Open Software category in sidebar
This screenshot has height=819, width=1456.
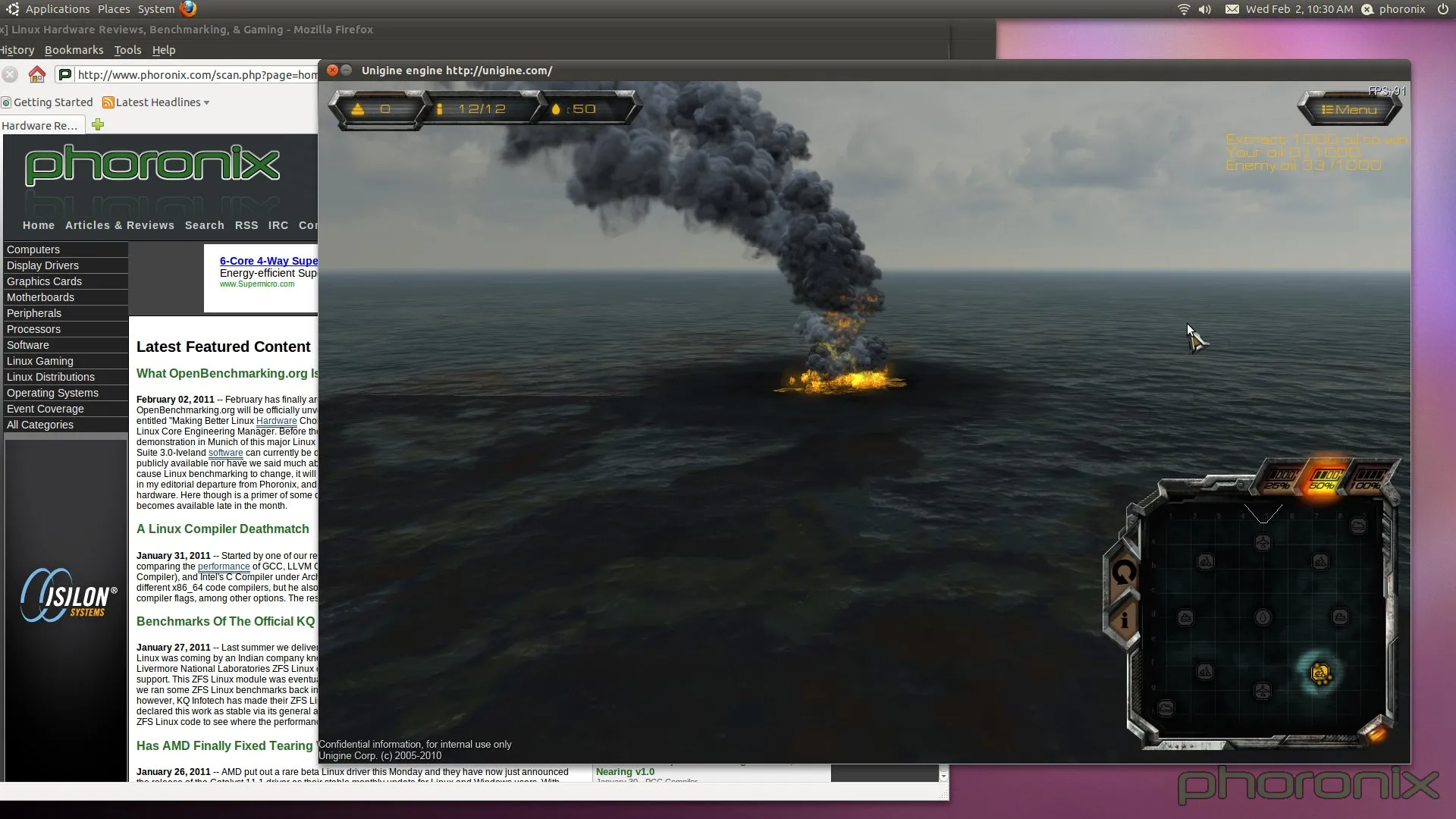pyautogui.click(x=66, y=345)
